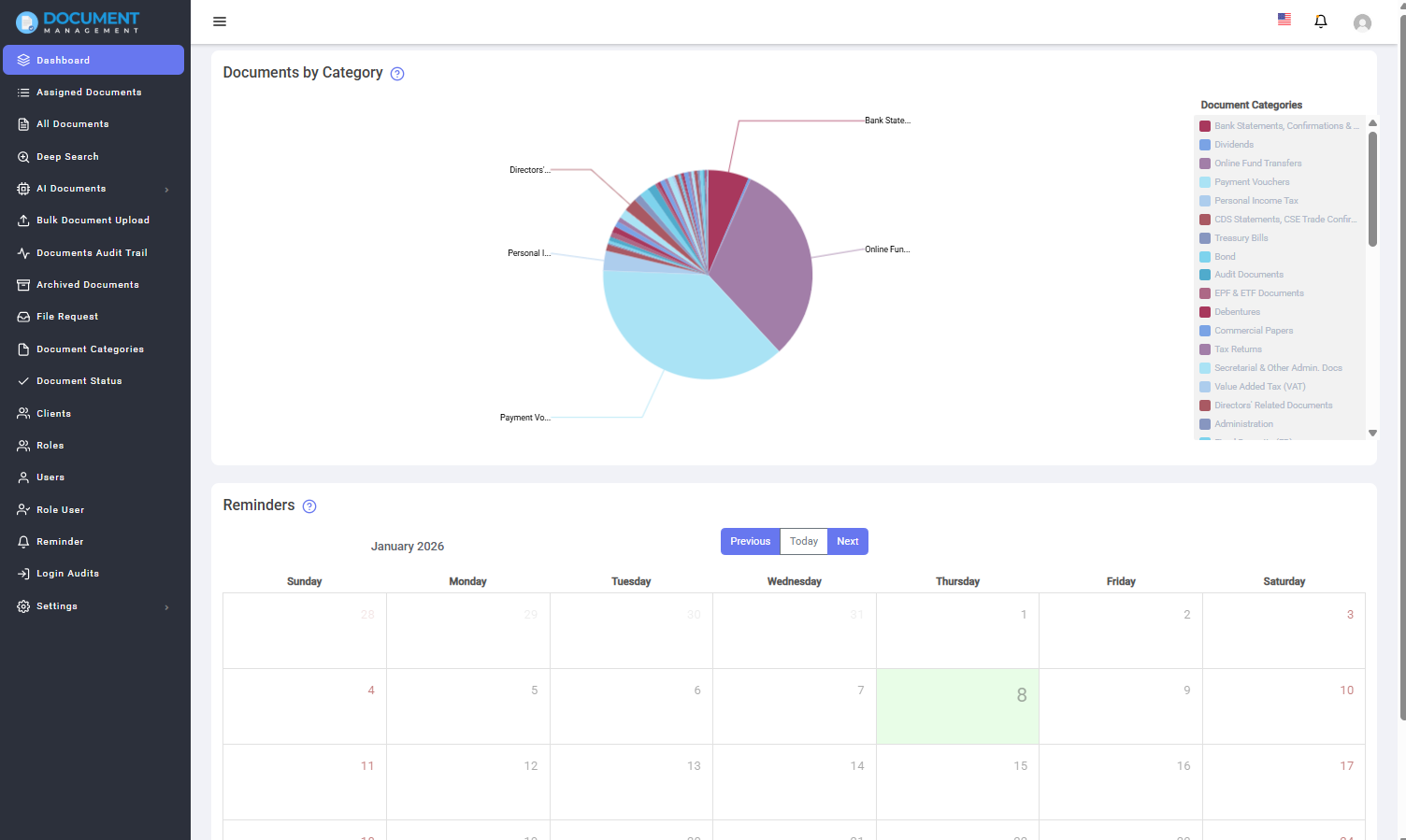The height and width of the screenshot is (840, 1406).
Task: Click the hamburger menu icon
Action: [x=220, y=21]
